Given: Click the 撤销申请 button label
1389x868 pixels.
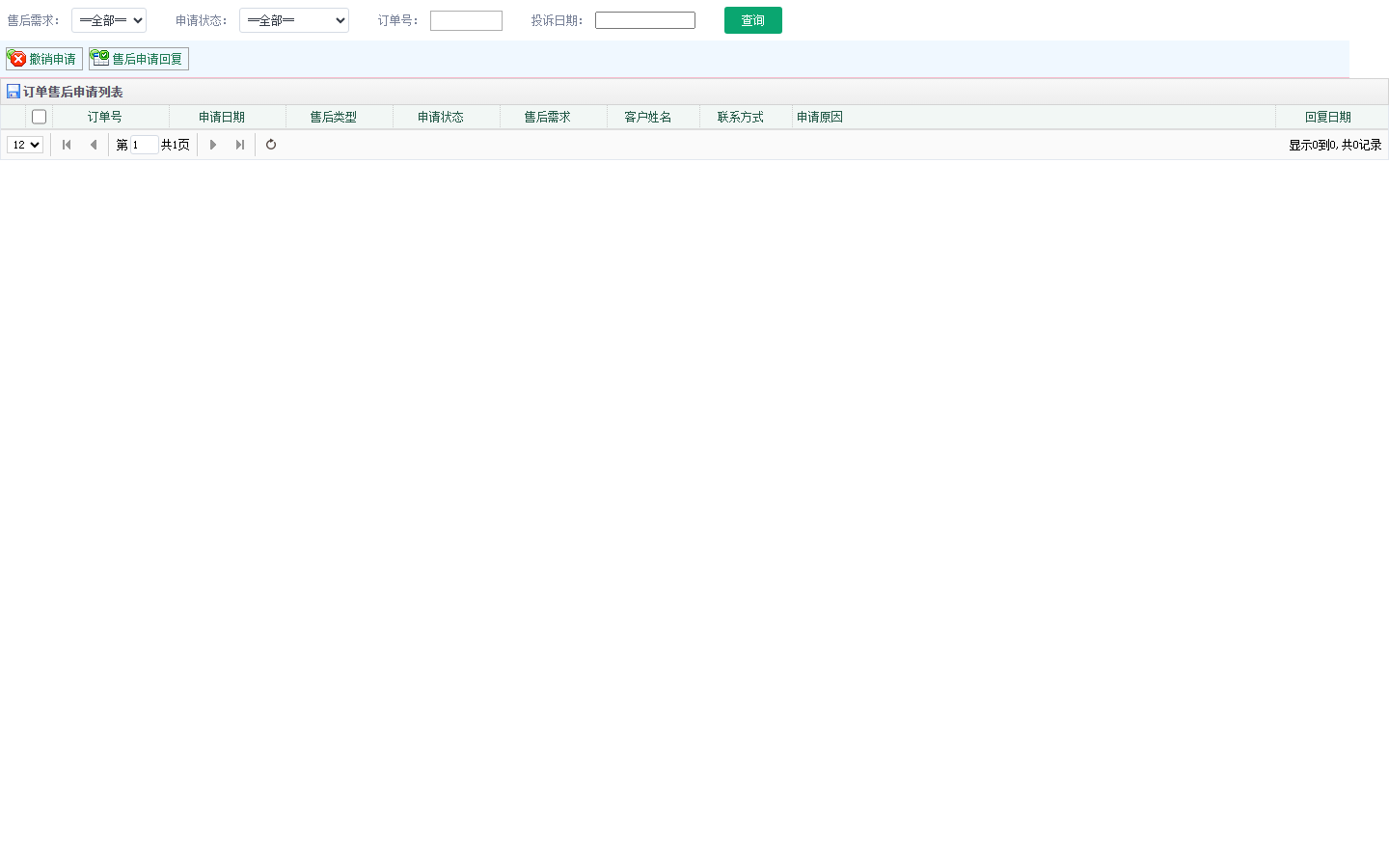Looking at the screenshot, I should [52, 60].
